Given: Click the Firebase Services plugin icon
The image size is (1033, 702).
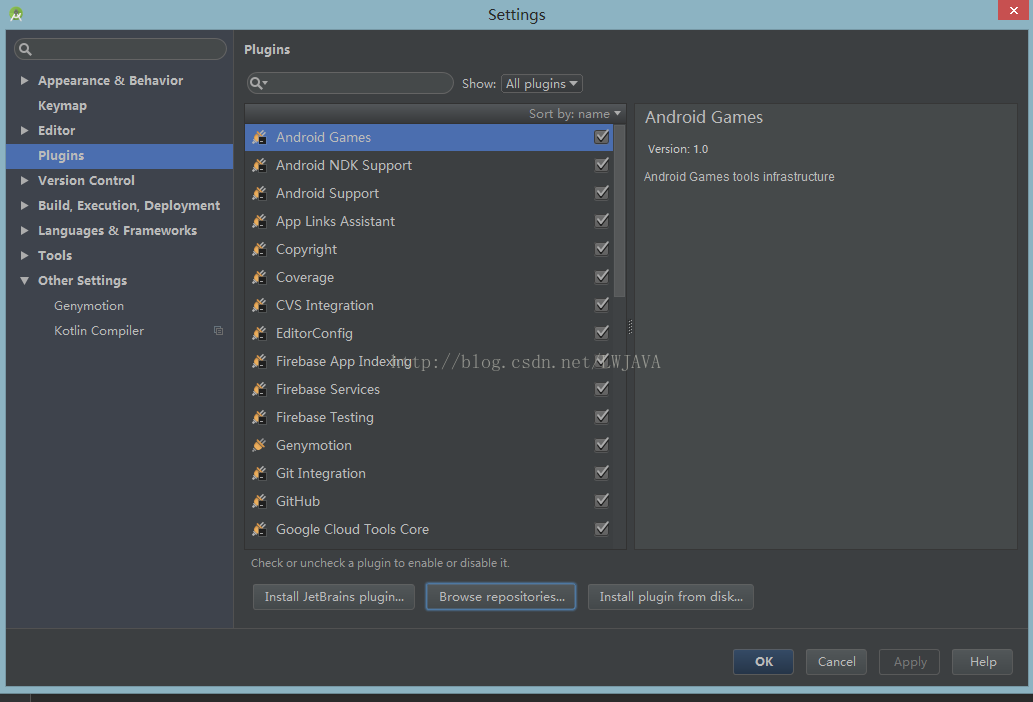Looking at the screenshot, I should click(260, 389).
